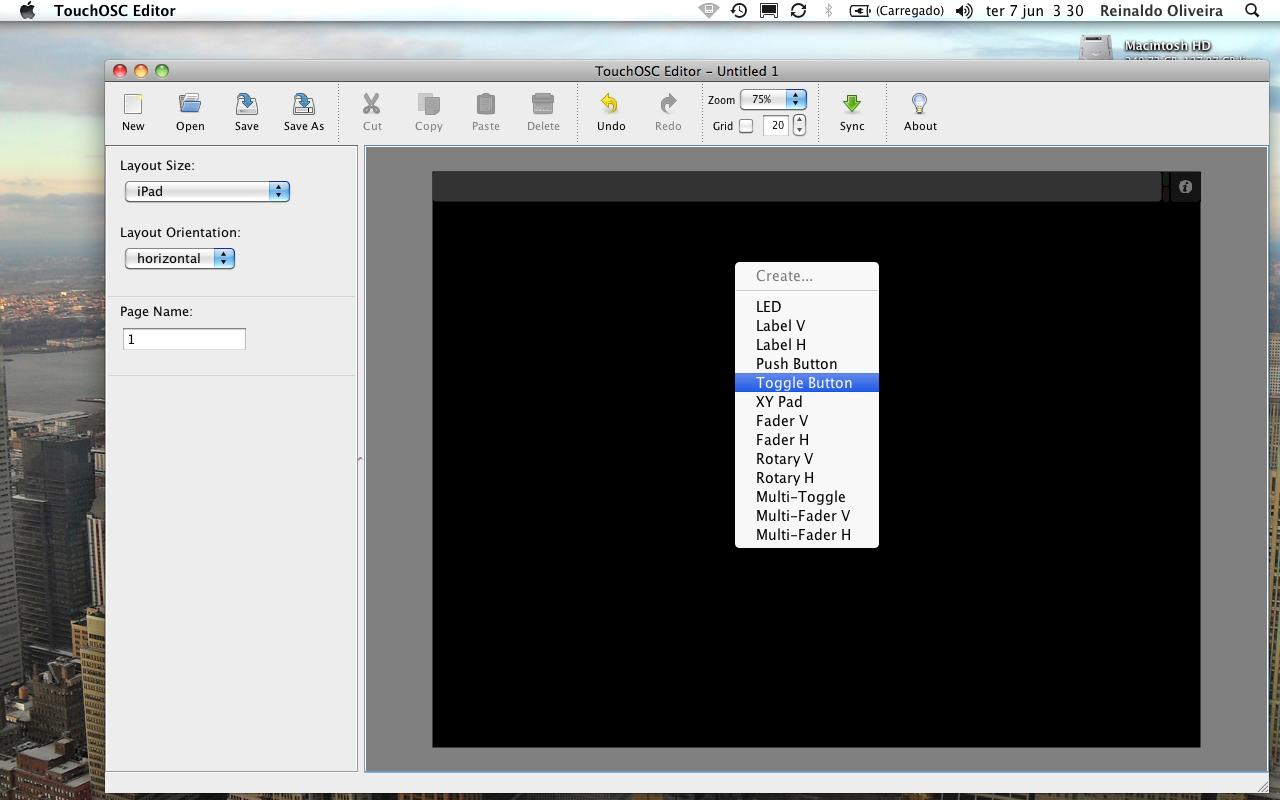Enable the Grid checkbox

point(746,126)
